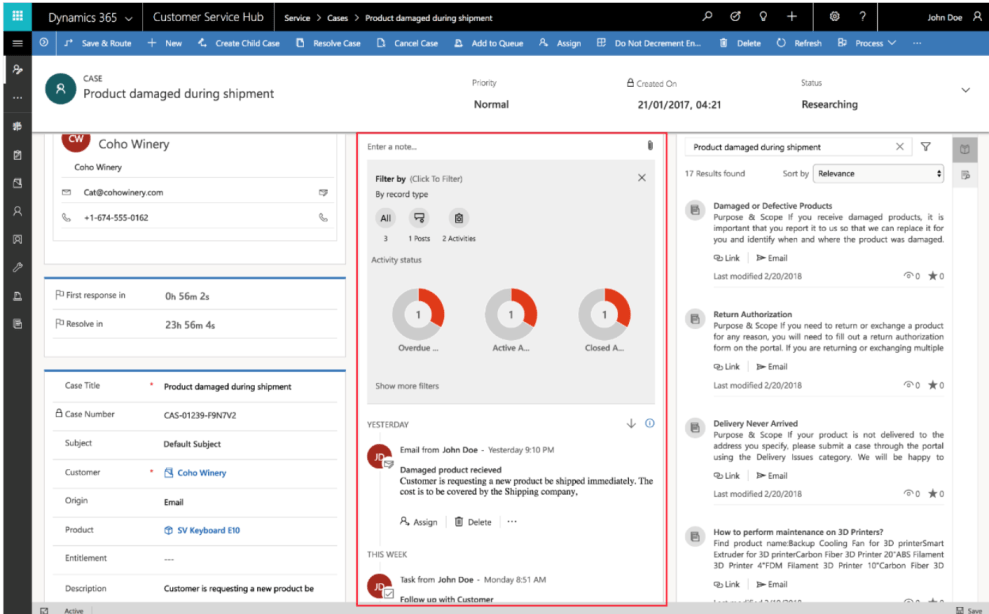The width and height of the screenshot is (989, 614).
Task: Click the New command button
Action: tap(165, 43)
